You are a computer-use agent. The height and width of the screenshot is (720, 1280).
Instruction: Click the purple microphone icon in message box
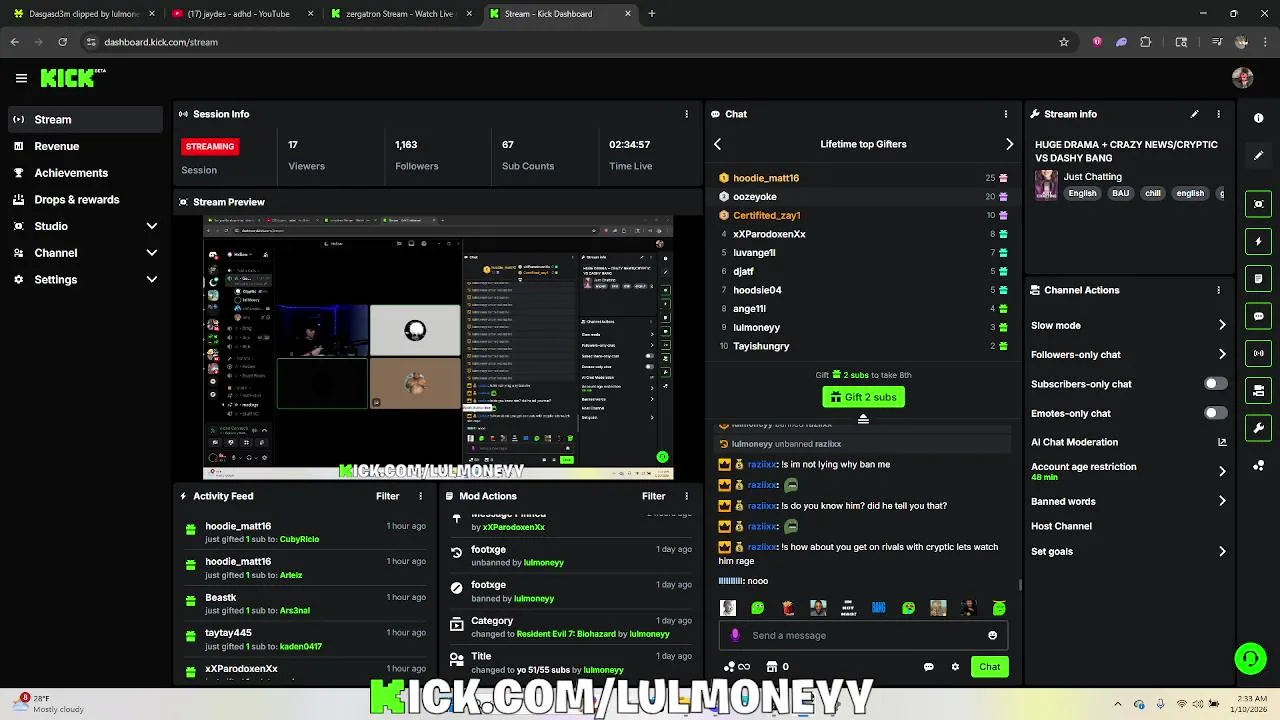pos(735,635)
